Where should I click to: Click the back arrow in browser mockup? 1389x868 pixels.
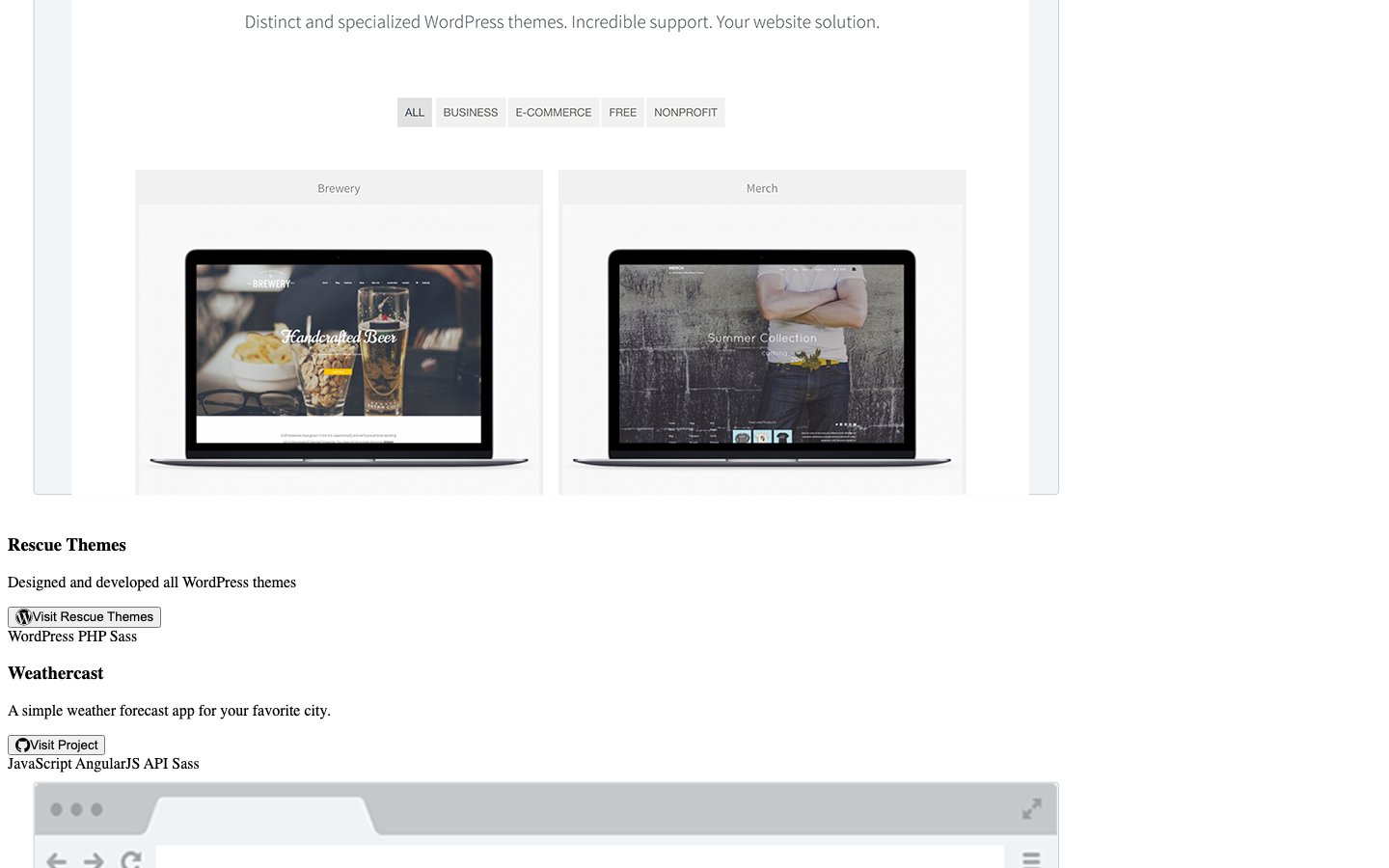coord(56,859)
